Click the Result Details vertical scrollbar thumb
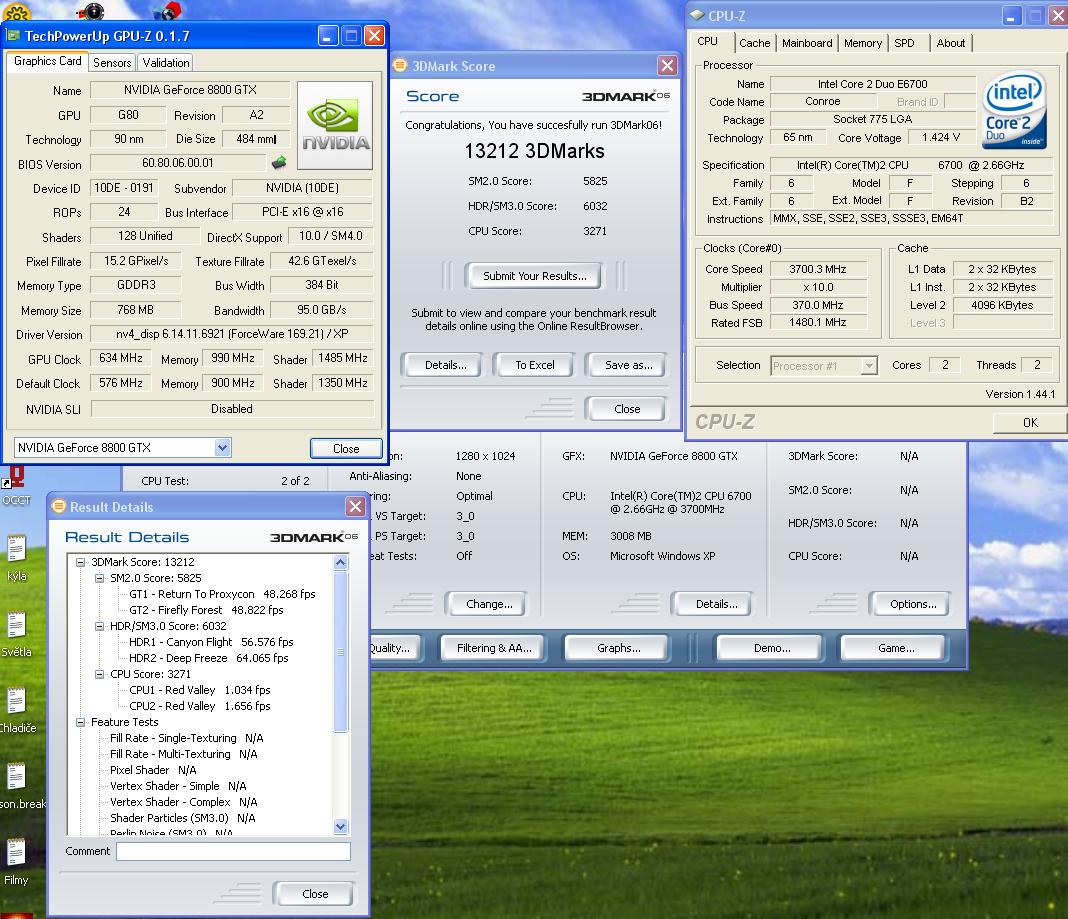 point(341,652)
